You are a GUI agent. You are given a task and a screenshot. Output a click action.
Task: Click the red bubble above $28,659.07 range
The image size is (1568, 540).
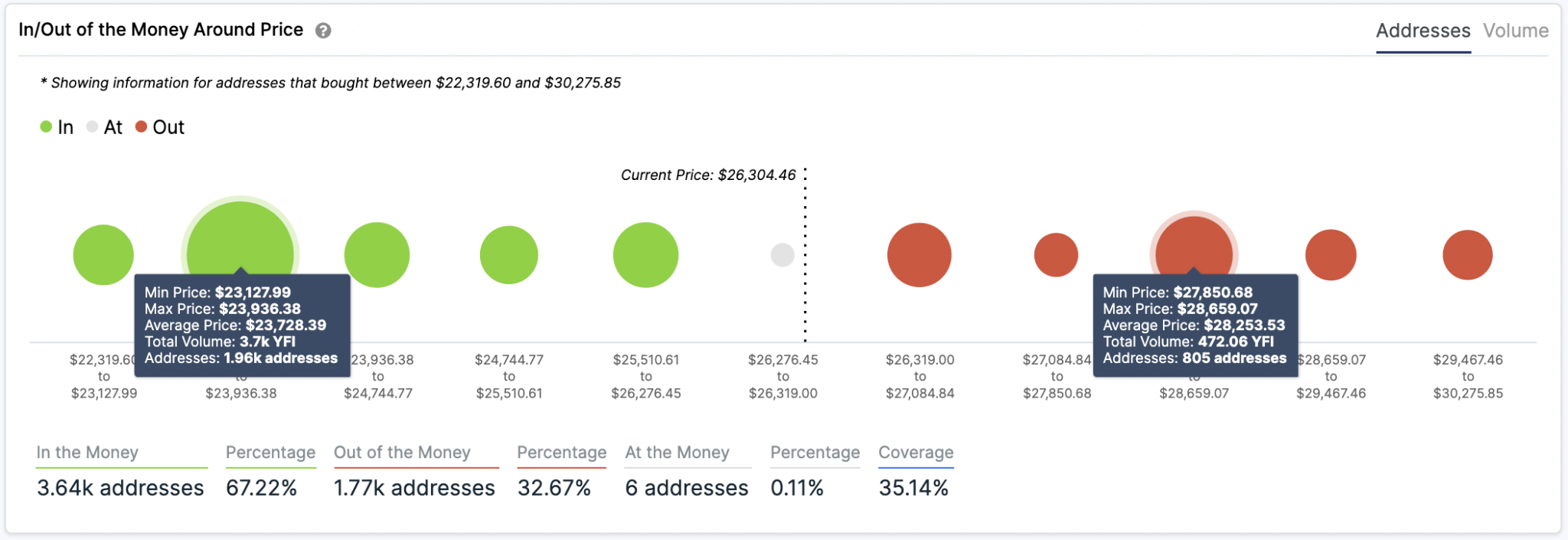(1331, 255)
